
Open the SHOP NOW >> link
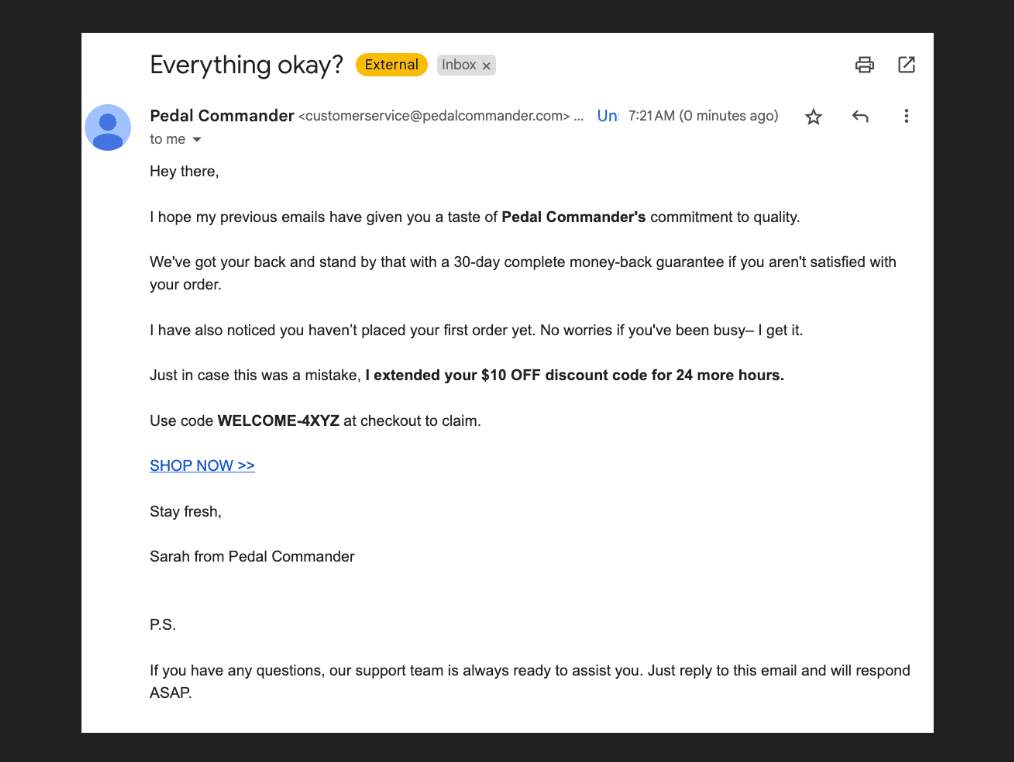[x=202, y=466]
